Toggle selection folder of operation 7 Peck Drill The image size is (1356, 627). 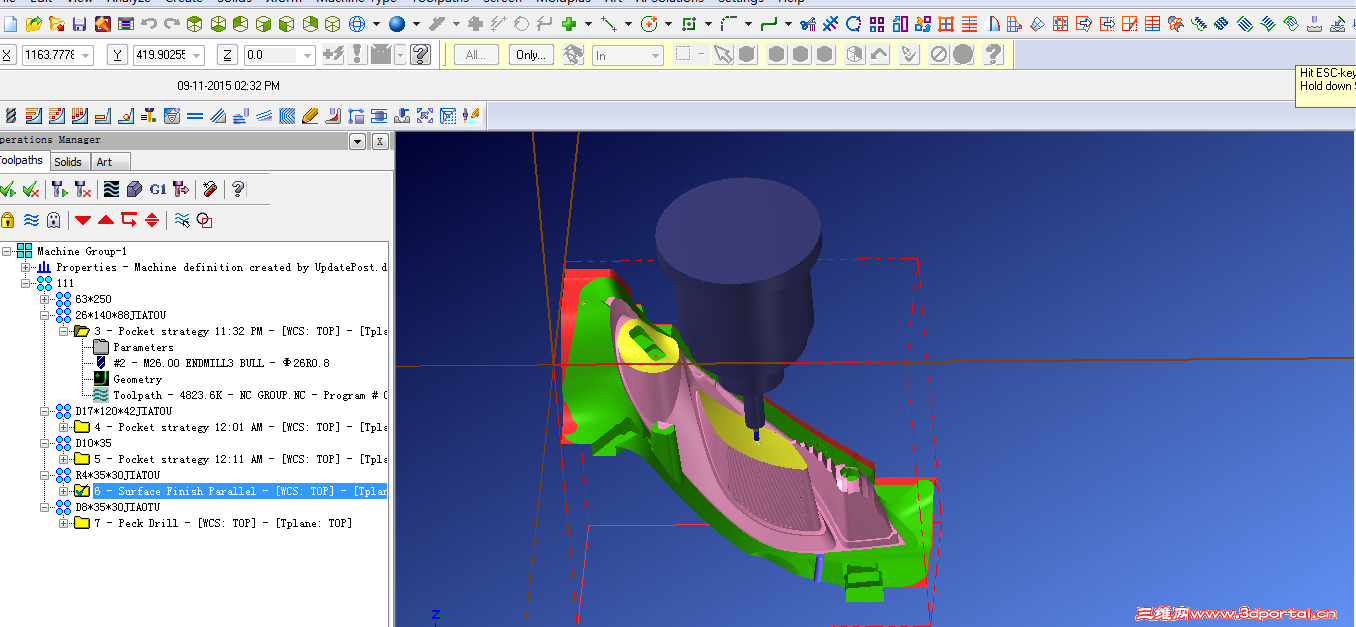tap(82, 523)
